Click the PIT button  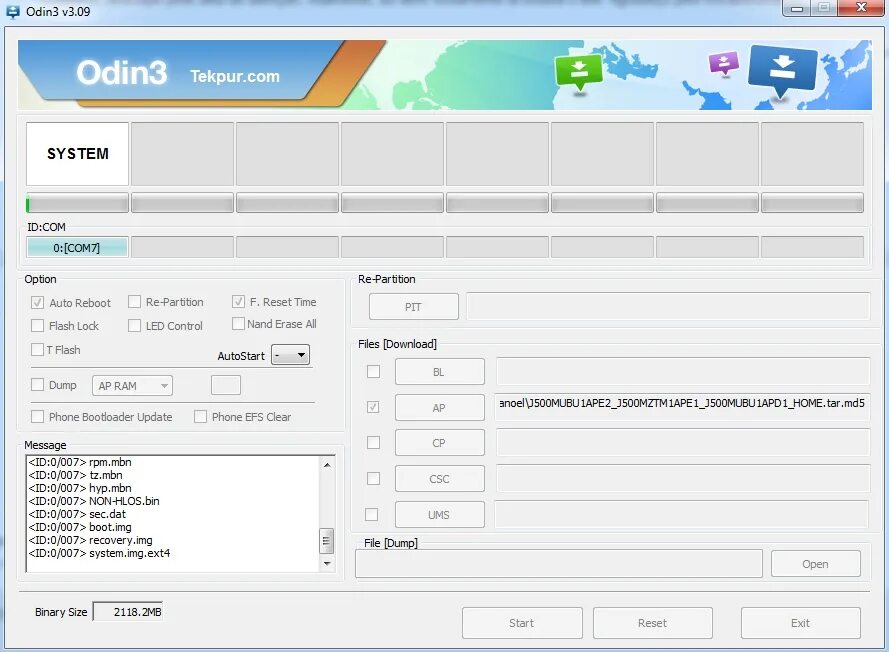pos(413,307)
